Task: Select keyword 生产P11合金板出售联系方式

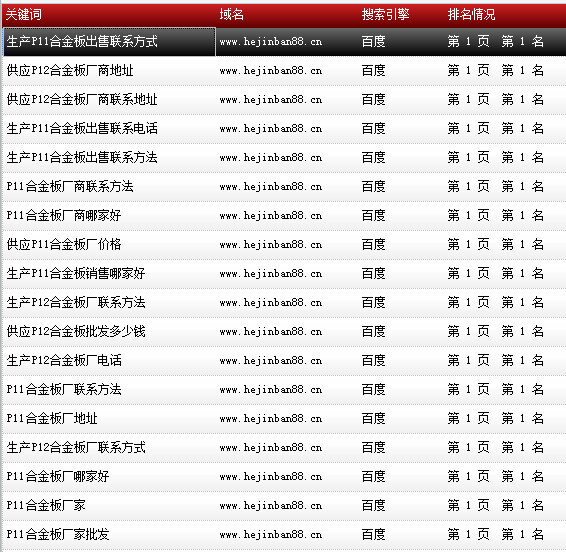Action: pyautogui.click(x=82, y=42)
